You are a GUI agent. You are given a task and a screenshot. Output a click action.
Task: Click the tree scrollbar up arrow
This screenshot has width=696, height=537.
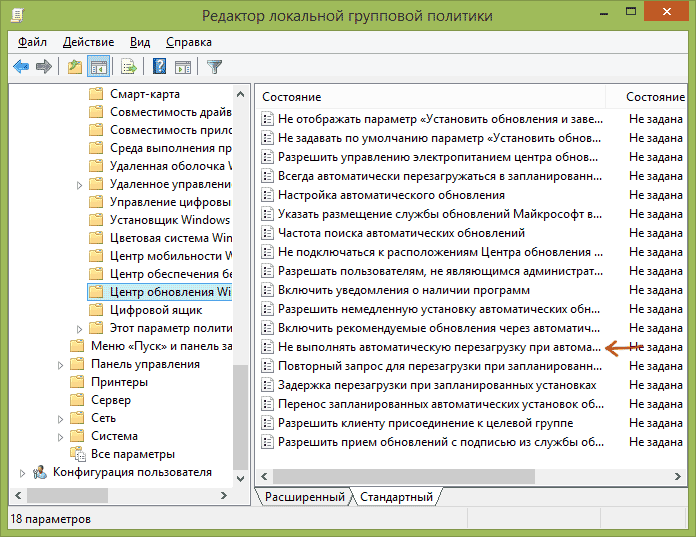(x=241, y=94)
